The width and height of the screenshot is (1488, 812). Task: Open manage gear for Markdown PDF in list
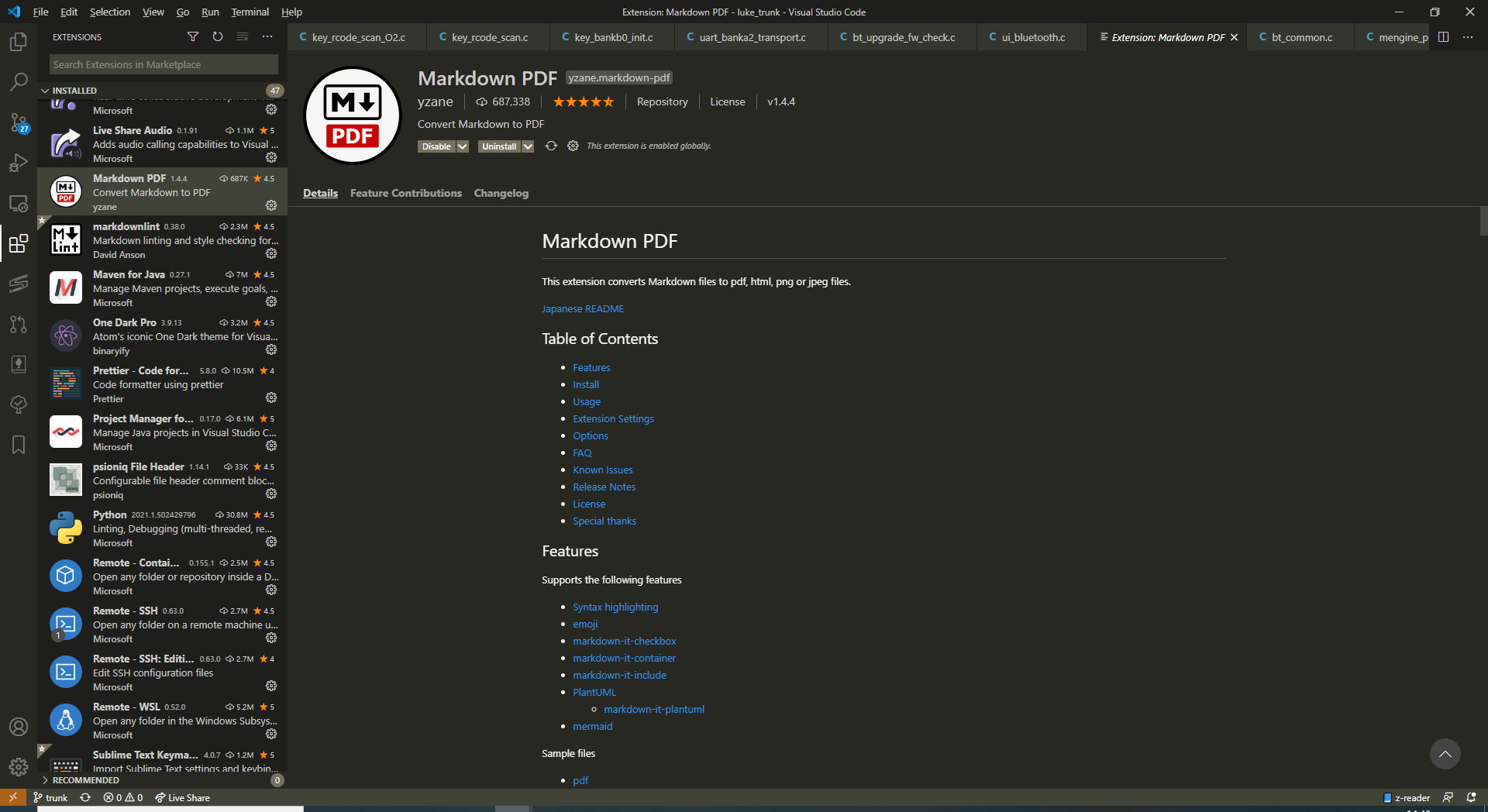(271, 205)
